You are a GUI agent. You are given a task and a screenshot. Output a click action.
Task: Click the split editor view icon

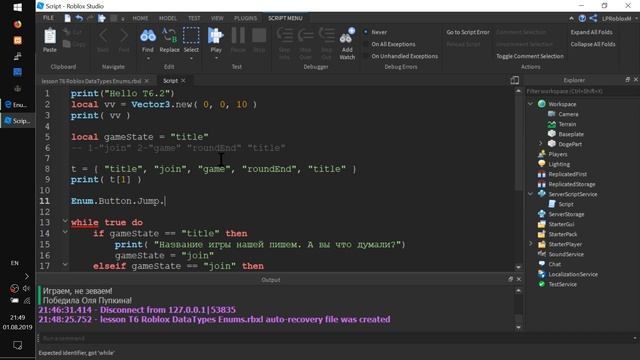pos(515,80)
